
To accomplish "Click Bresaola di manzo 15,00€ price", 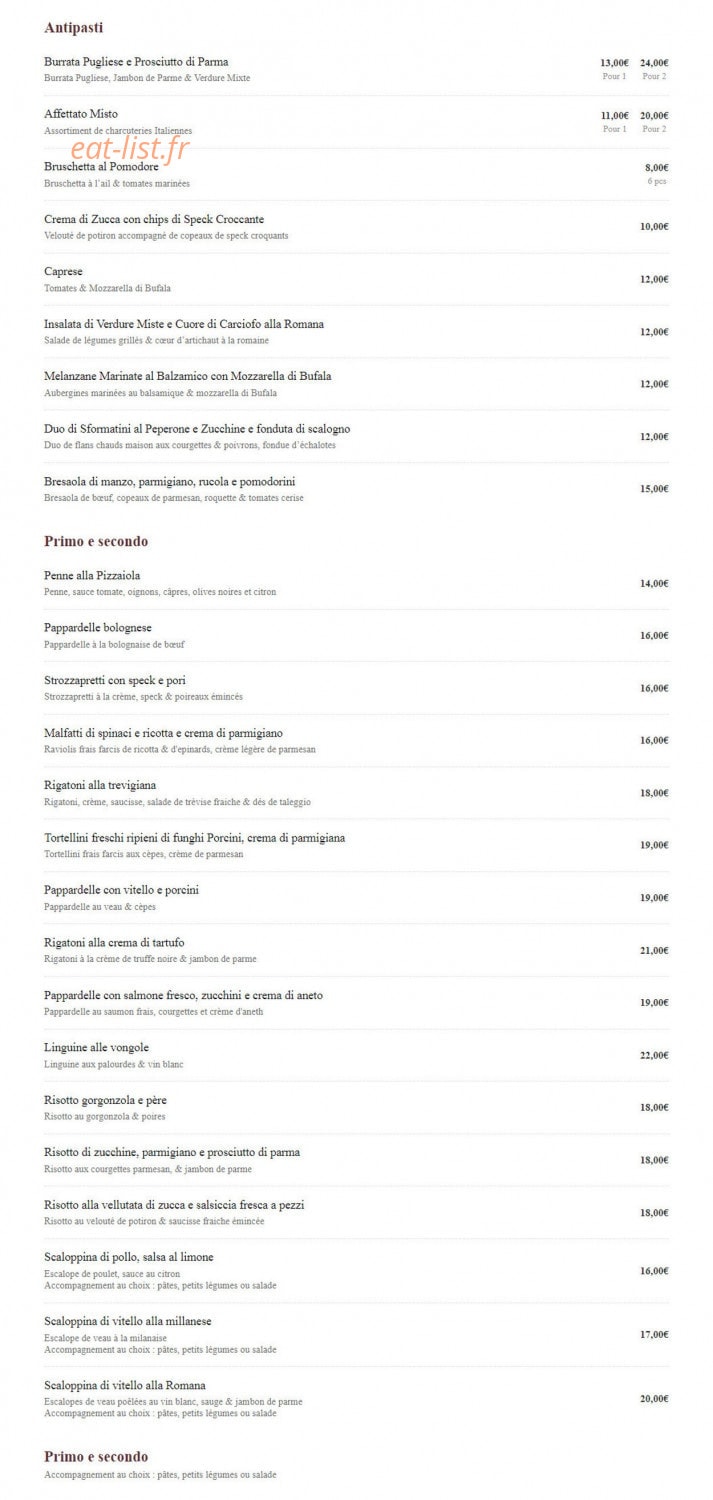I will 654,489.
